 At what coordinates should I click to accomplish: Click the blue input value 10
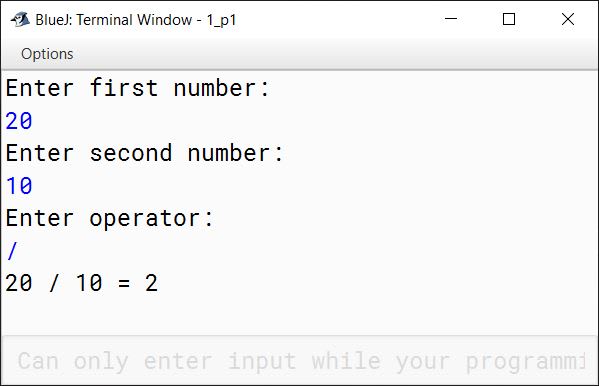(19, 186)
